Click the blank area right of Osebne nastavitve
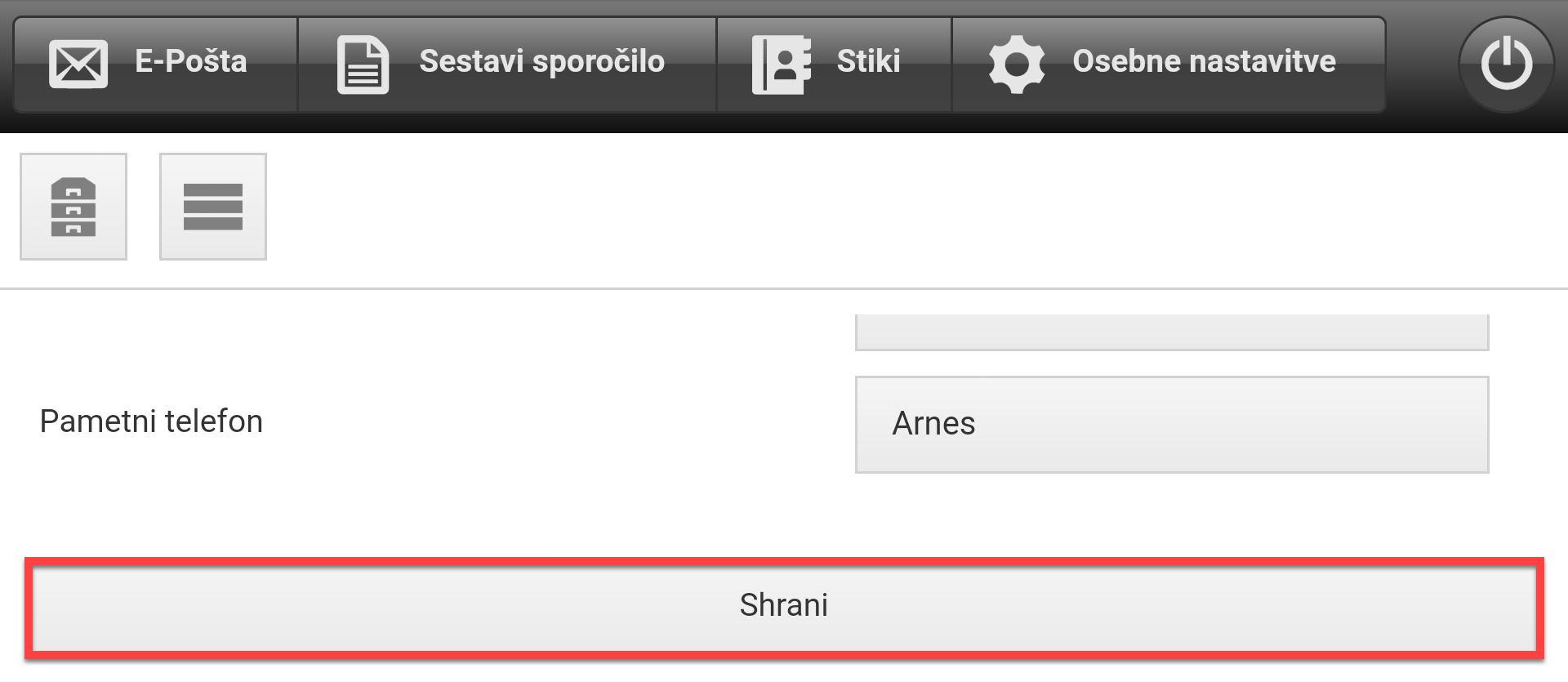Screen dimensions: 1568x682 (x=1421, y=65)
